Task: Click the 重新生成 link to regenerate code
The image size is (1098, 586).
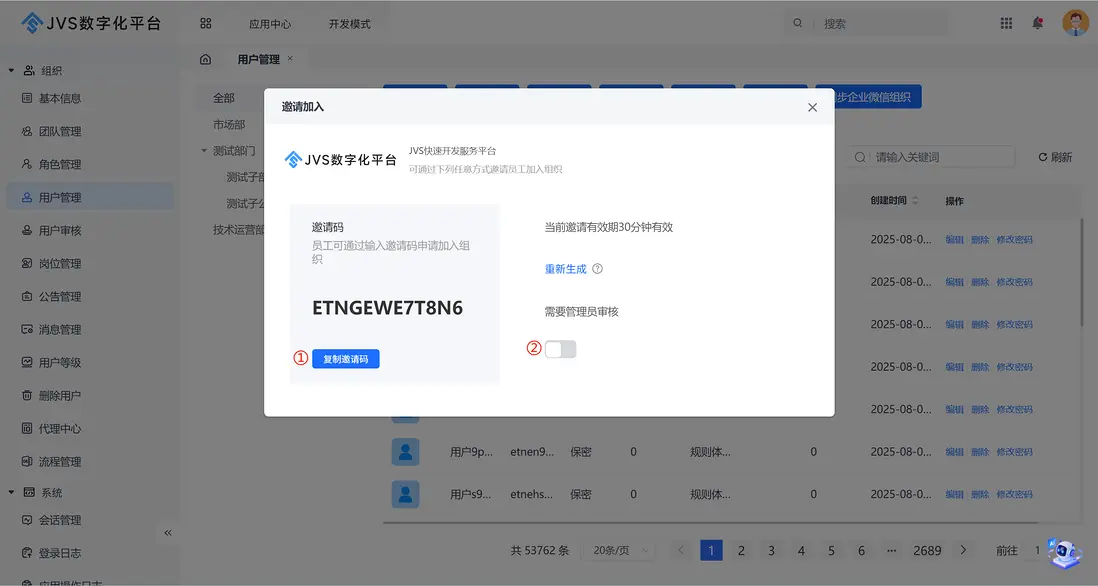Action: point(564,269)
